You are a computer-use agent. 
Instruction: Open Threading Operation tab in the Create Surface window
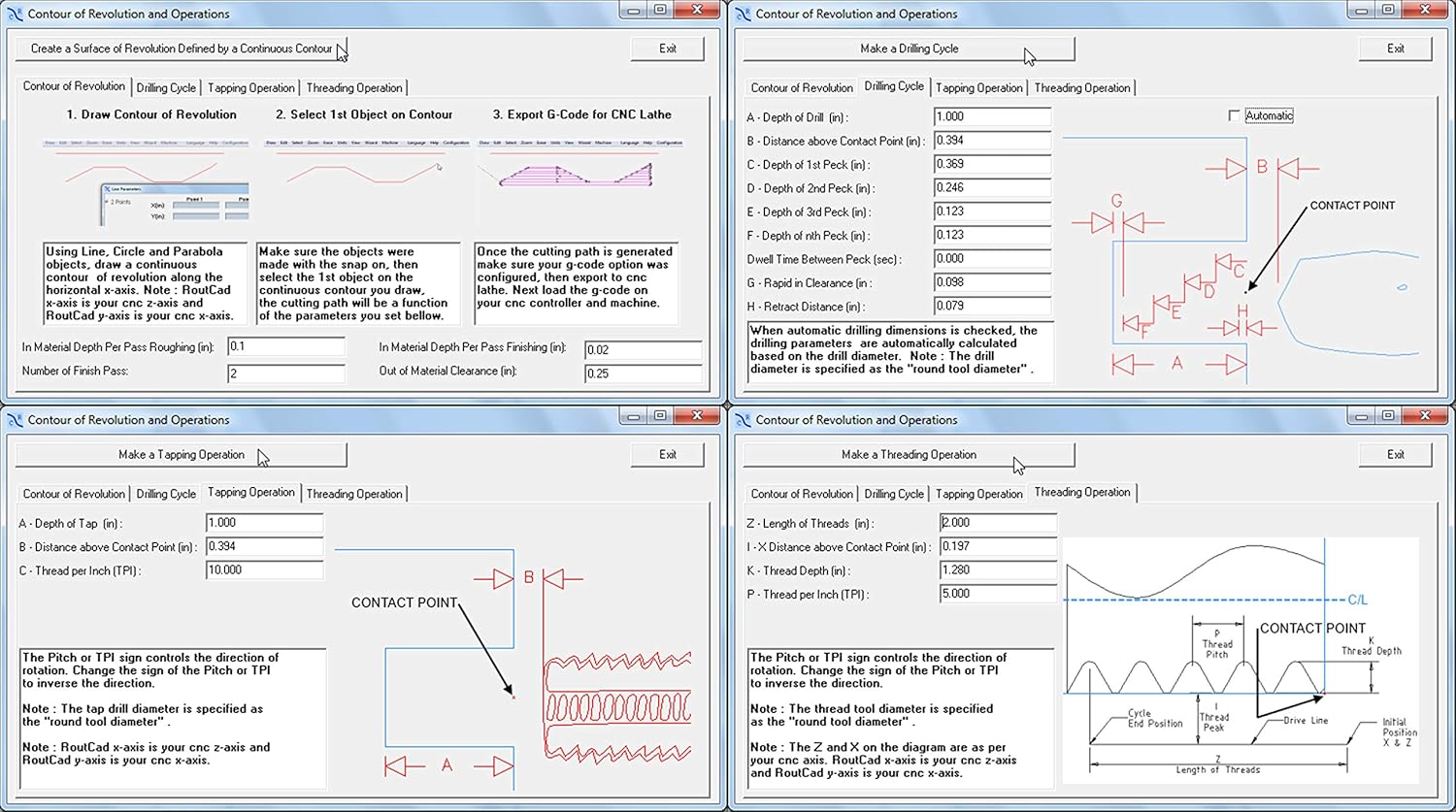354,88
